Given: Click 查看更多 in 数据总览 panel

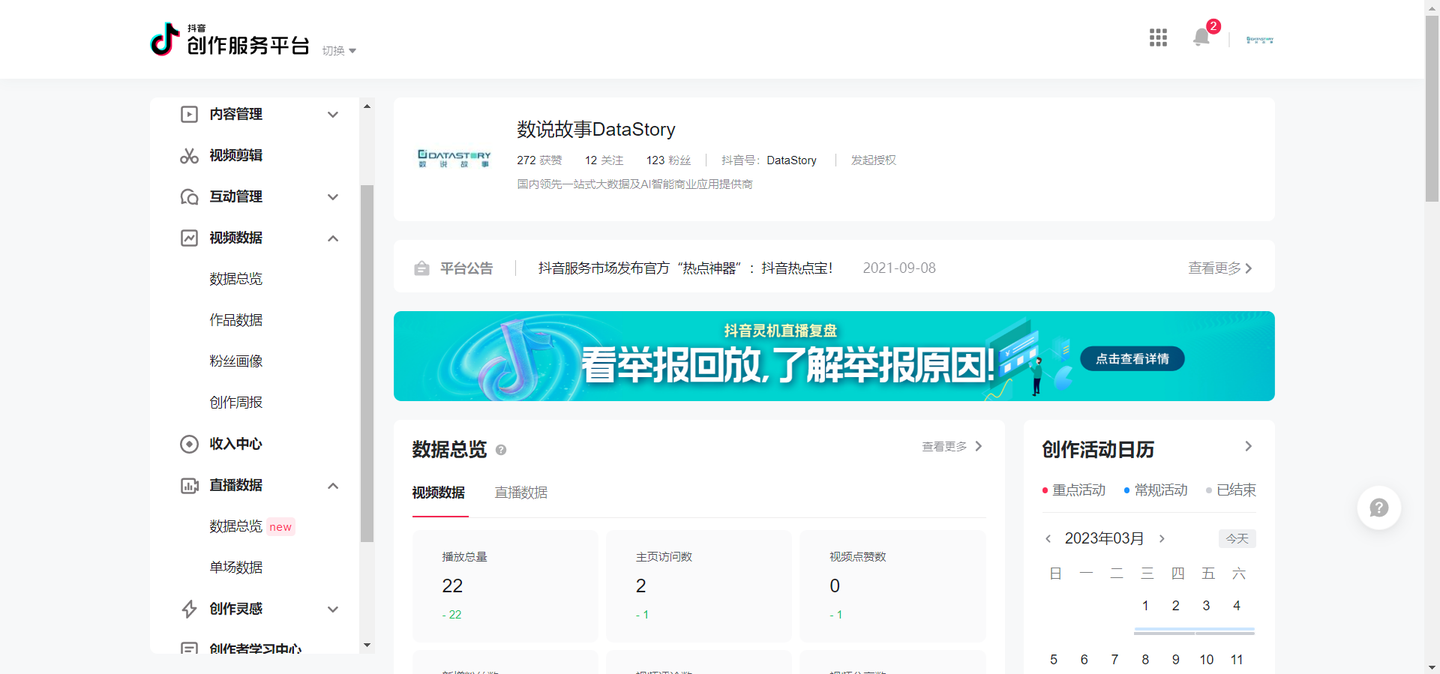Looking at the screenshot, I should pyautogui.click(x=952, y=447).
